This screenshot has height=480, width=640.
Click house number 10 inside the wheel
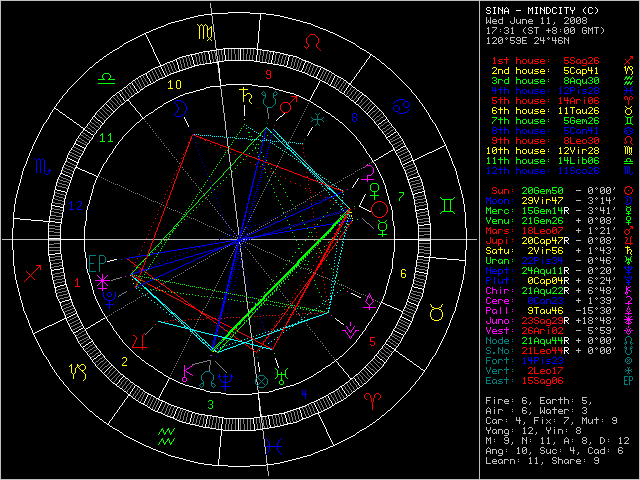click(x=173, y=85)
